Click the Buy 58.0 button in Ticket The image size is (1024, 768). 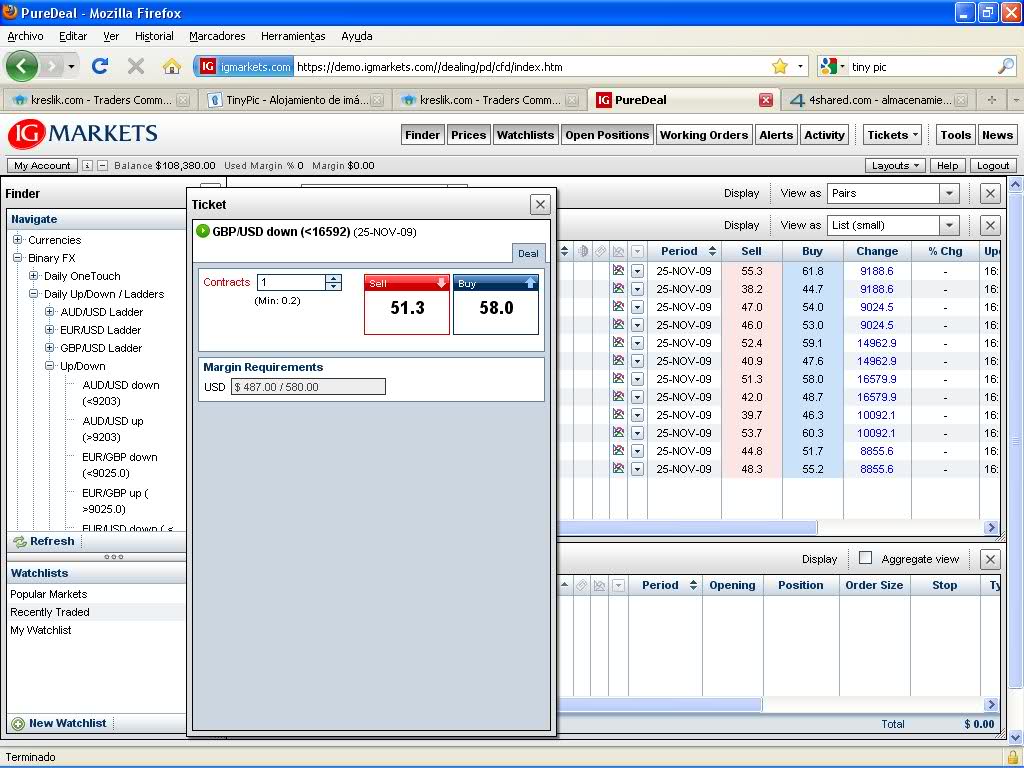[496, 304]
